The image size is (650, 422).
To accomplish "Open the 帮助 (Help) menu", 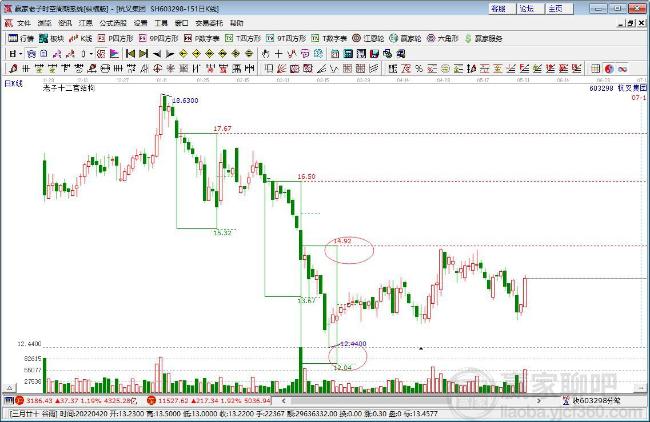I will point(237,23).
